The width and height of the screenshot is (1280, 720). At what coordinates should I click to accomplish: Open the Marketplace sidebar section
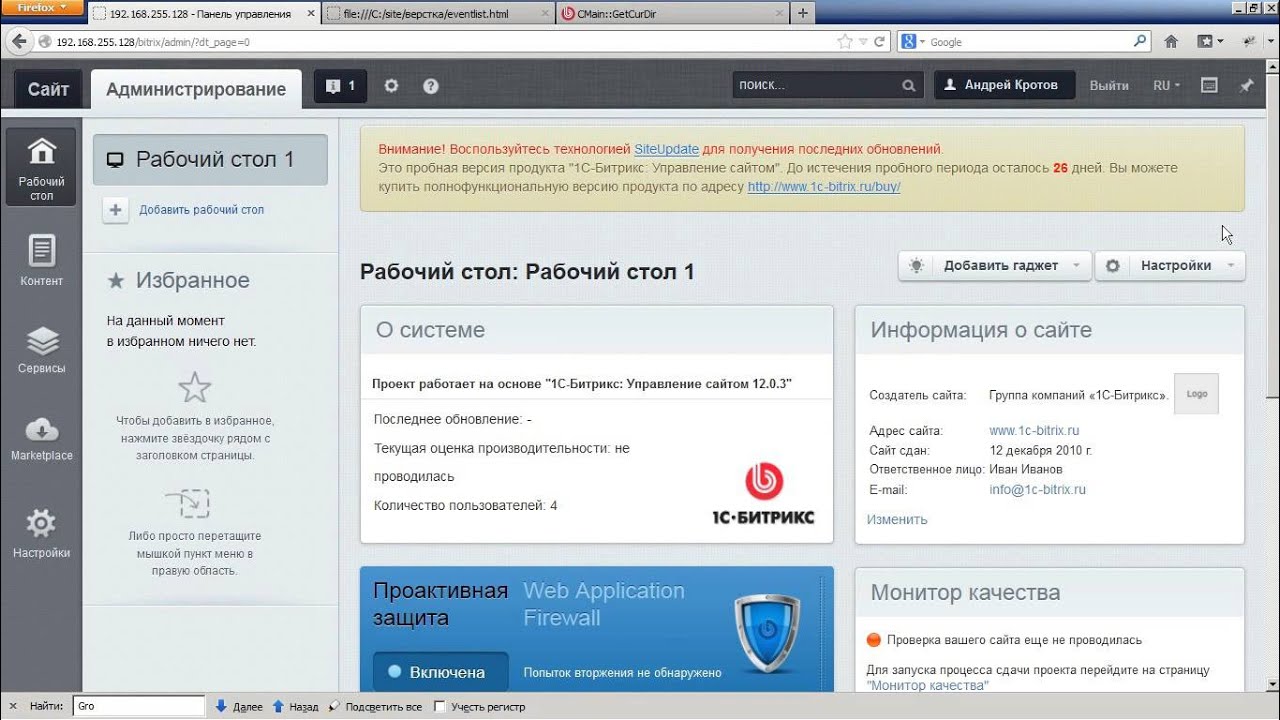(x=41, y=438)
